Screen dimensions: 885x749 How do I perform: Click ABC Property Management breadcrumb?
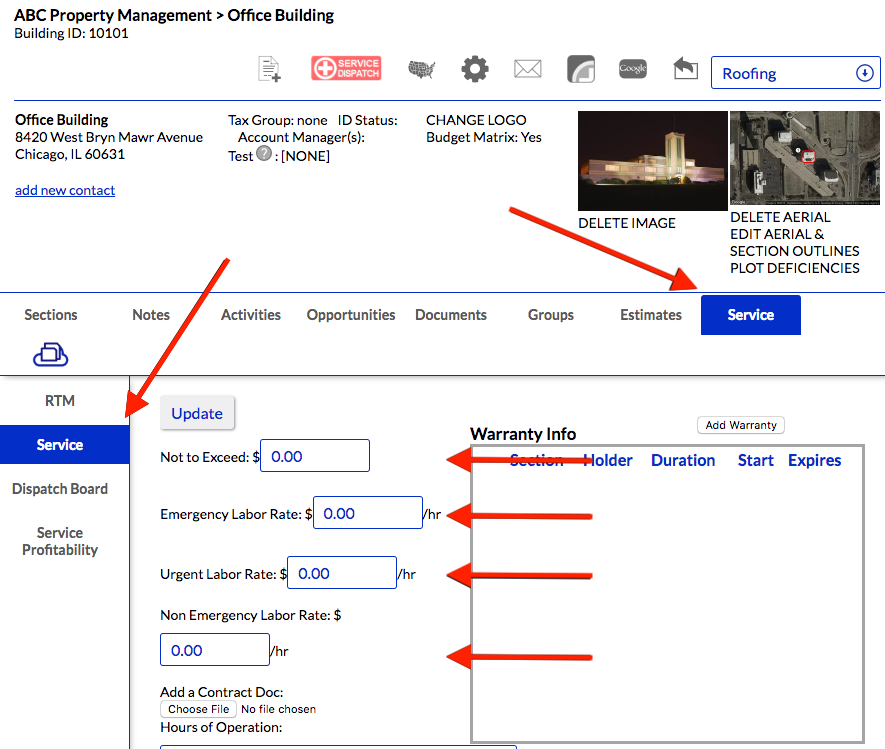coord(113,15)
